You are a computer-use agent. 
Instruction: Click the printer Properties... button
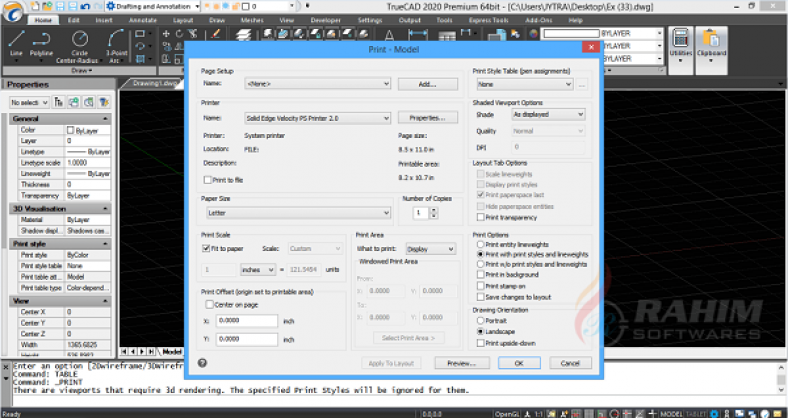pyautogui.click(x=428, y=118)
